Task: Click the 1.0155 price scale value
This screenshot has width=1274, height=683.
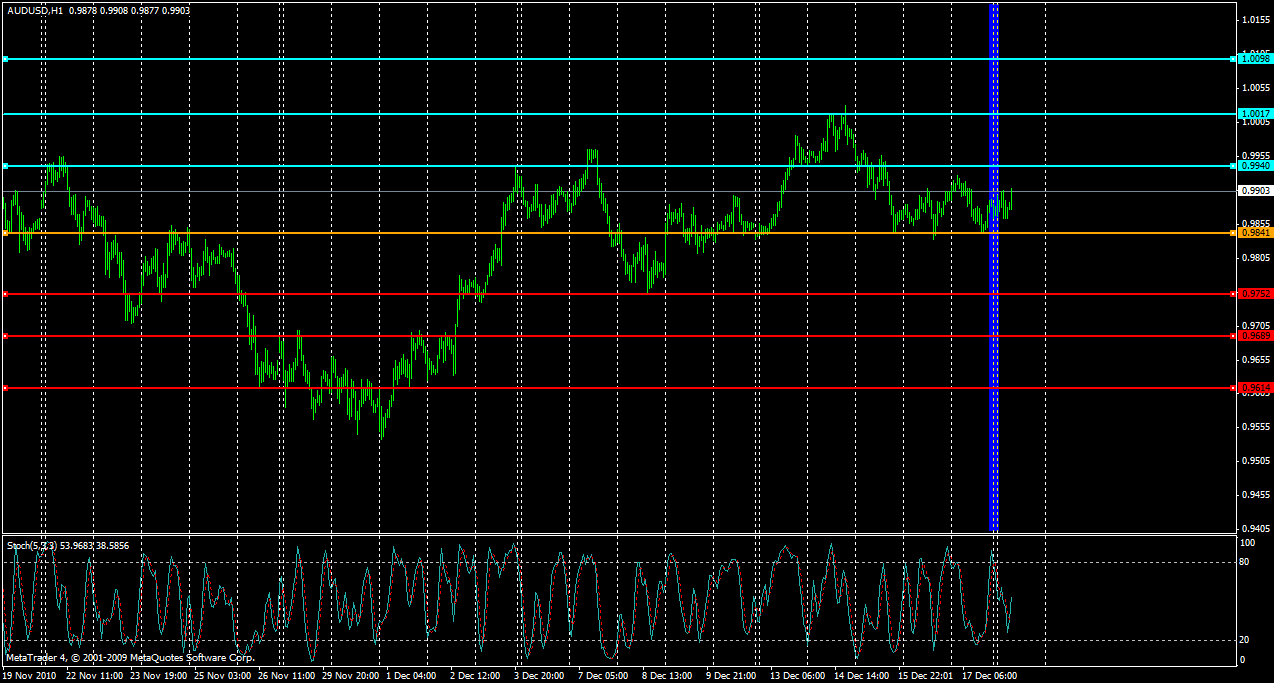Action: click(x=1255, y=20)
